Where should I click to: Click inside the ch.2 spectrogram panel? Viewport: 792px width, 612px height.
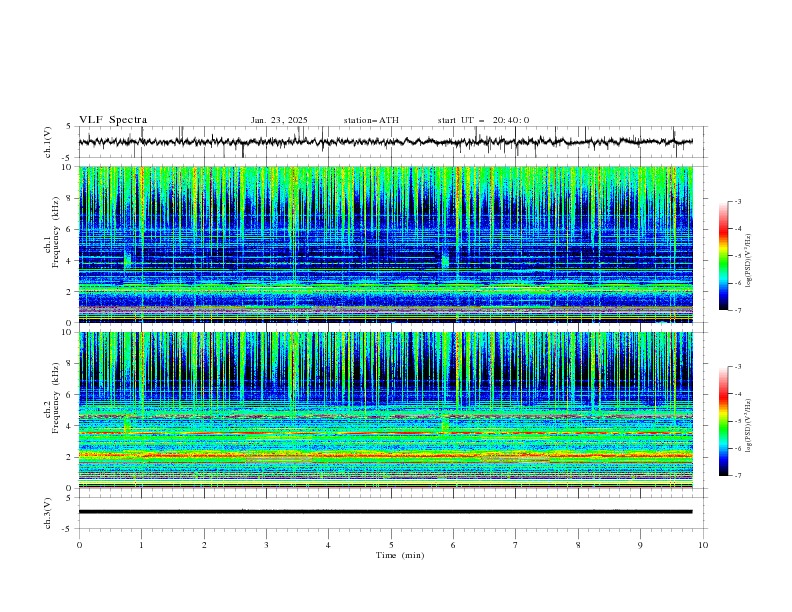385,410
